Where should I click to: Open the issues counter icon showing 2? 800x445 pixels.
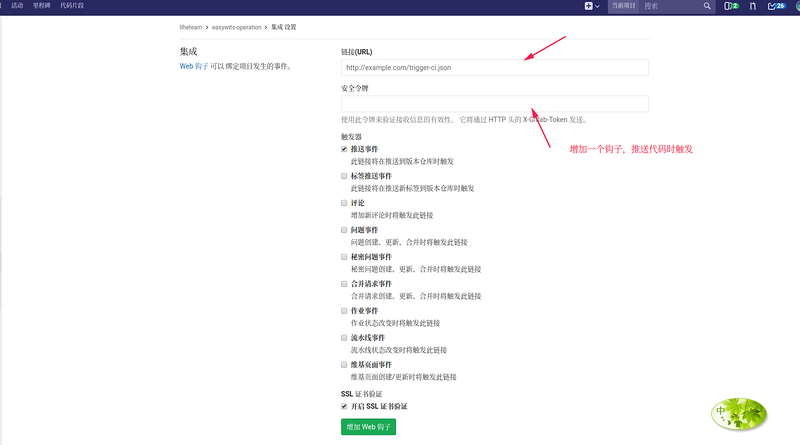click(731, 6)
